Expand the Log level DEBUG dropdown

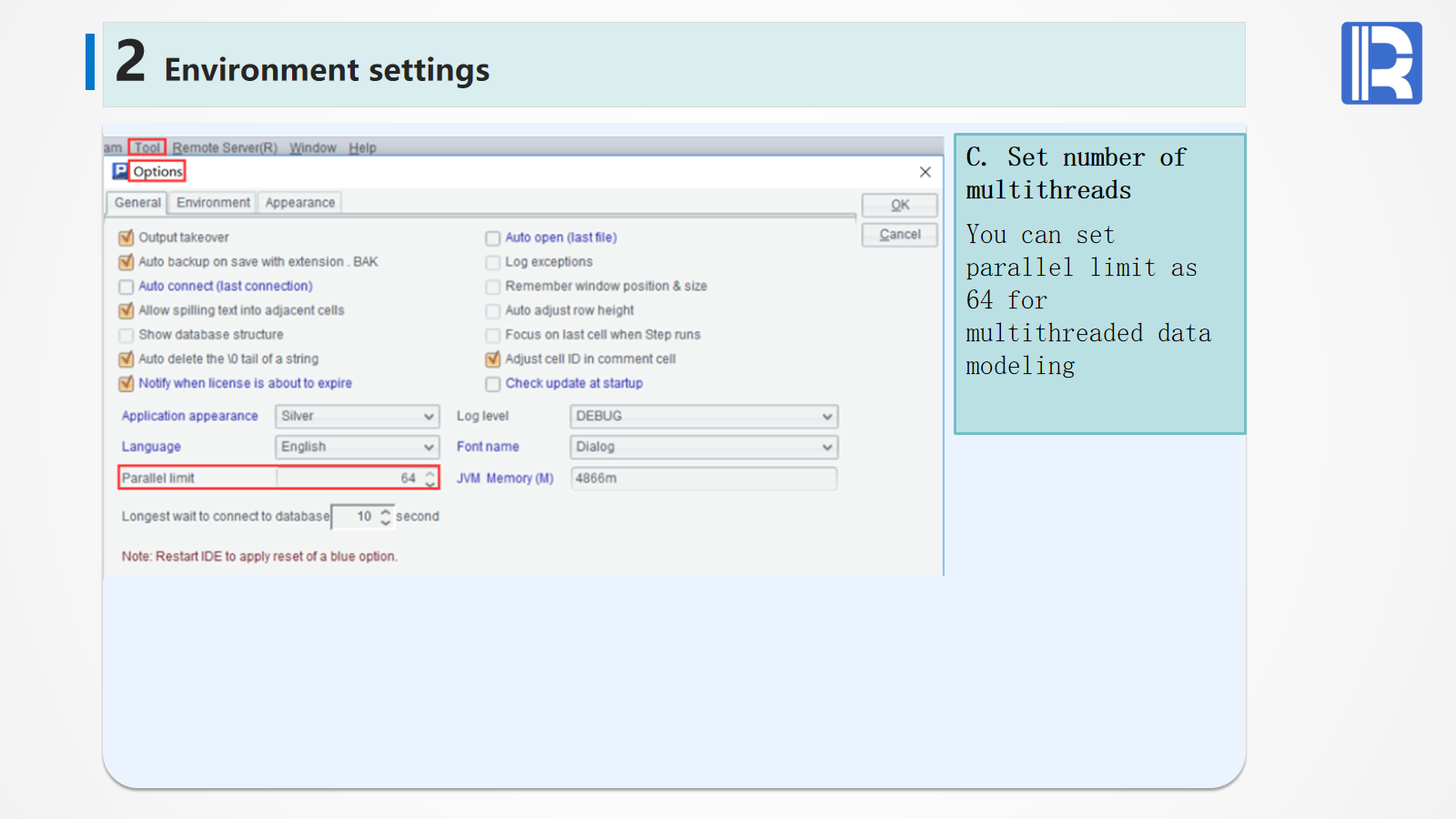point(703,417)
